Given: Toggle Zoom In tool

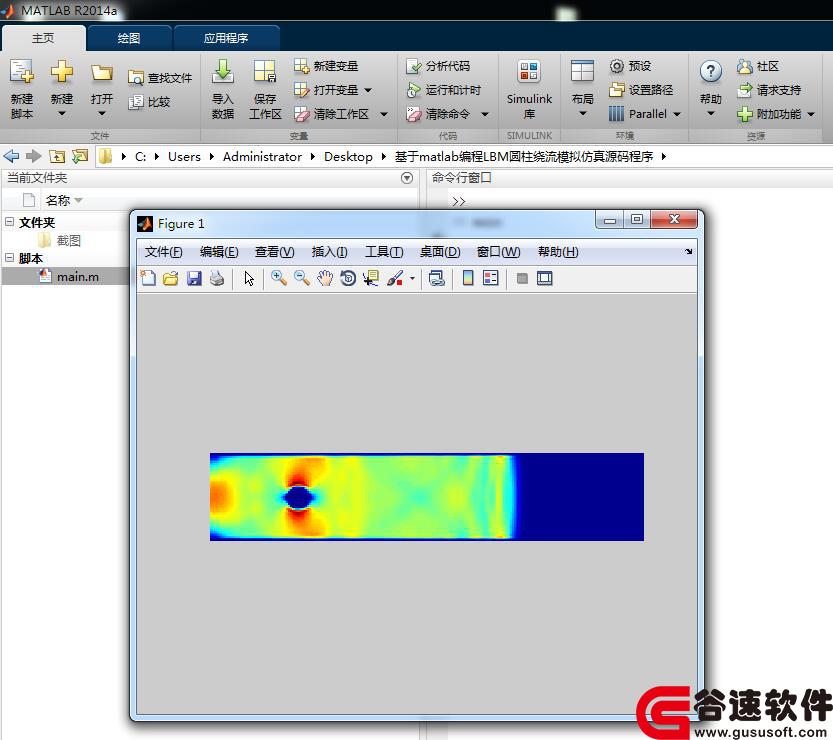Looking at the screenshot, I should point(278,278).
